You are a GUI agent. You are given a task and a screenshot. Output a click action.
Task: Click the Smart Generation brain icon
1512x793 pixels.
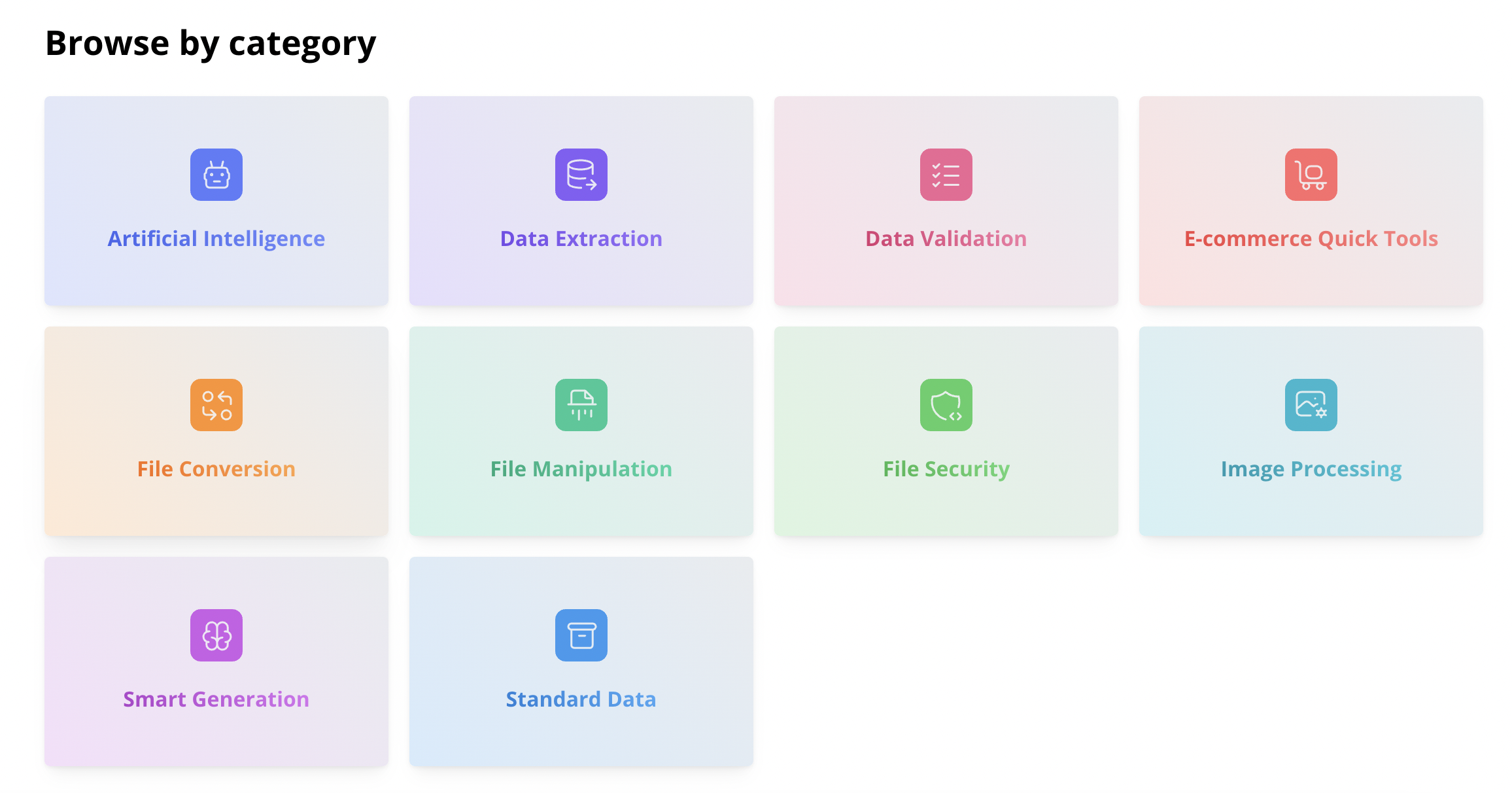[216, 635]
